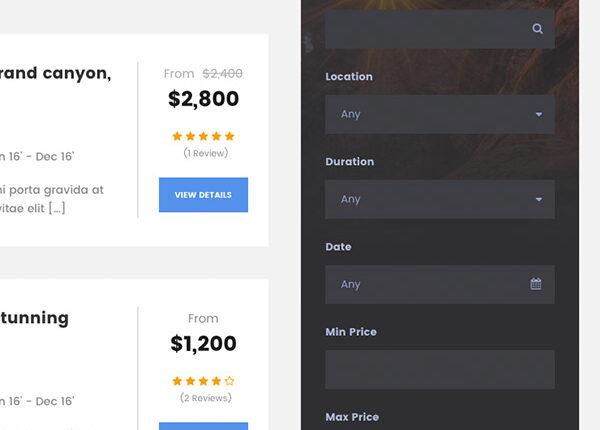Image resolution: width=600 pixels, height=430 pixels.
Task: Click the $1,200 price
Action: click(203, 344)
